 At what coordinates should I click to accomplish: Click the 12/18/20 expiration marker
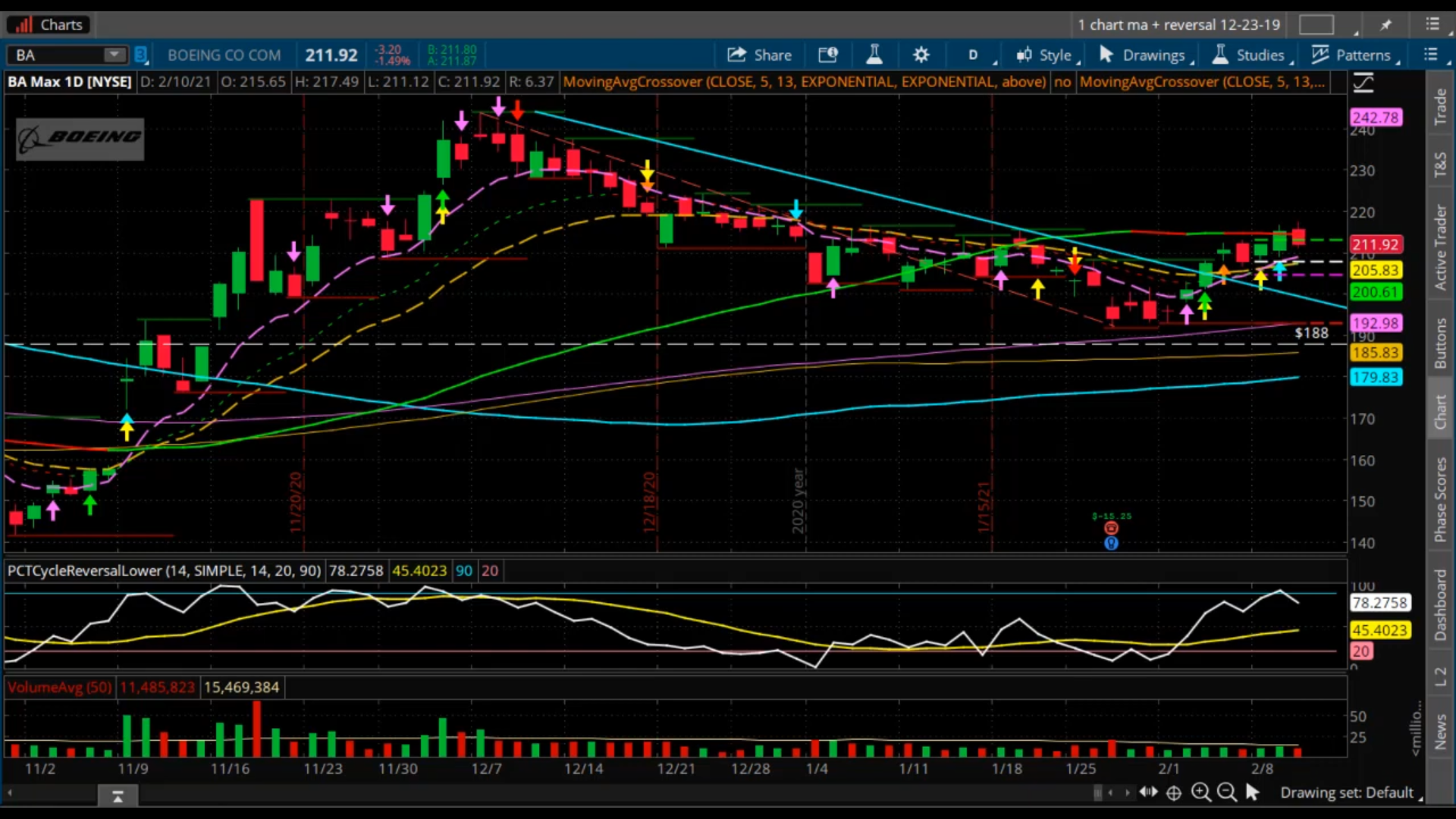coord(649,502)
